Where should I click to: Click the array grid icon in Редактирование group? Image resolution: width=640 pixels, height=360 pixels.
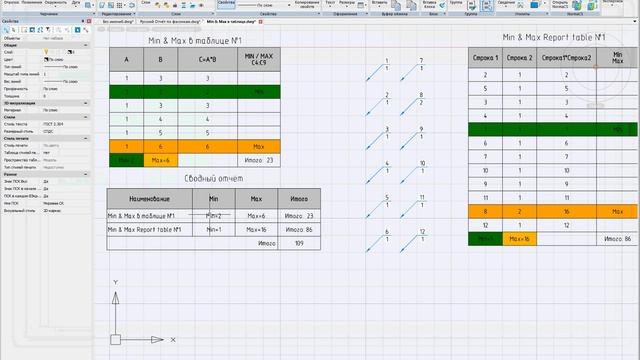120,5
